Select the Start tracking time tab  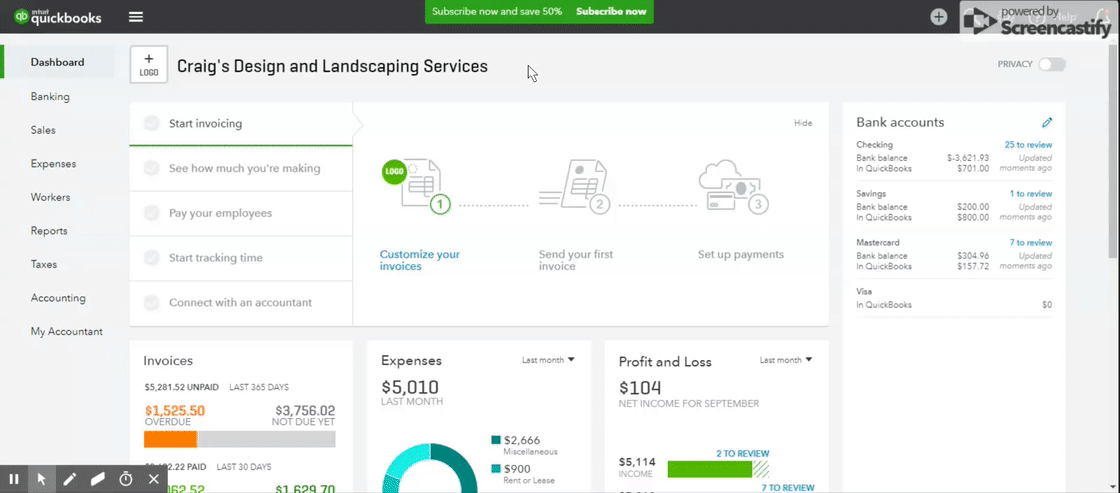point(241,258)
